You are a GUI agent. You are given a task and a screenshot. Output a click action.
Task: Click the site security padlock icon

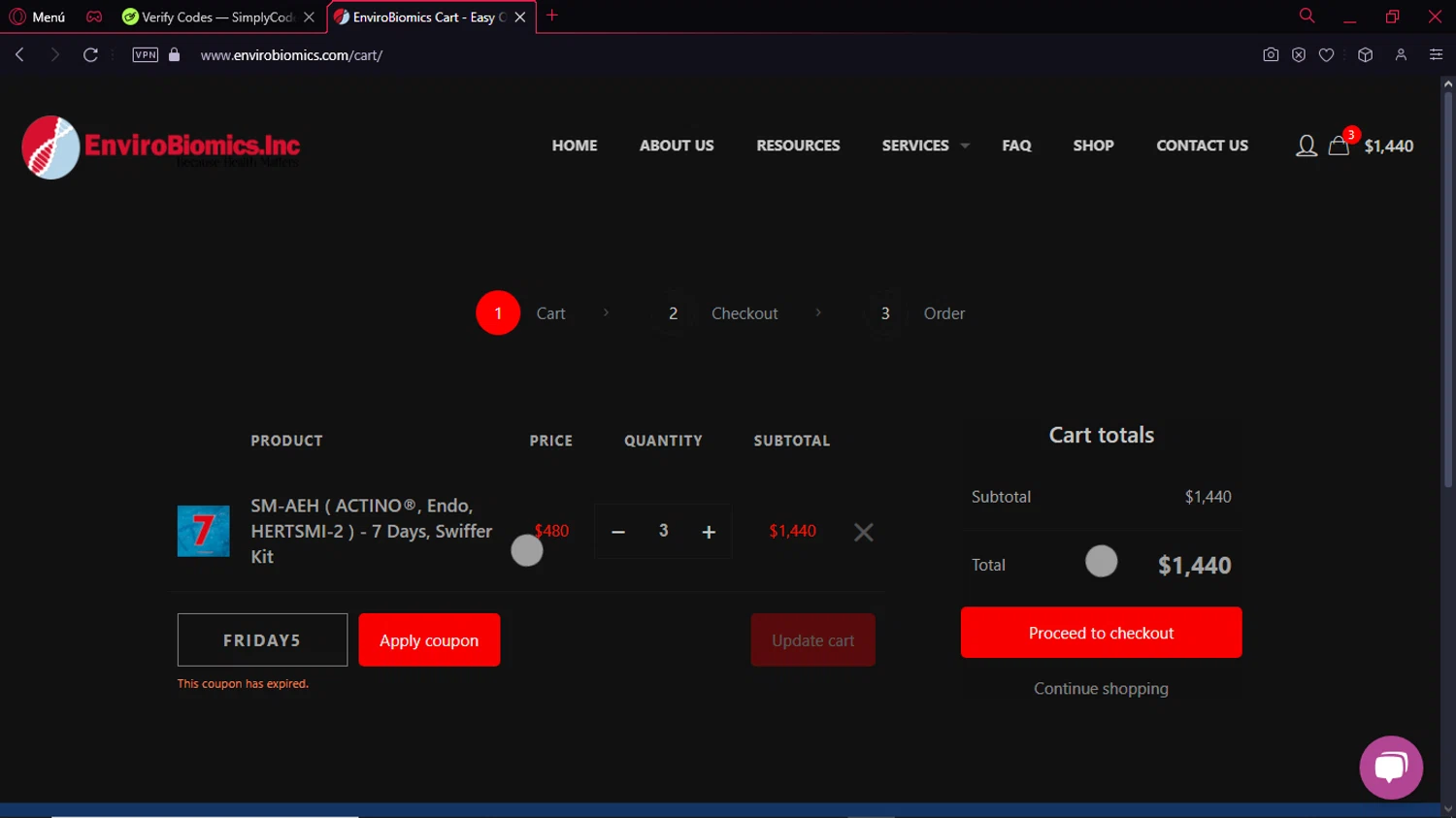point(175,55)
